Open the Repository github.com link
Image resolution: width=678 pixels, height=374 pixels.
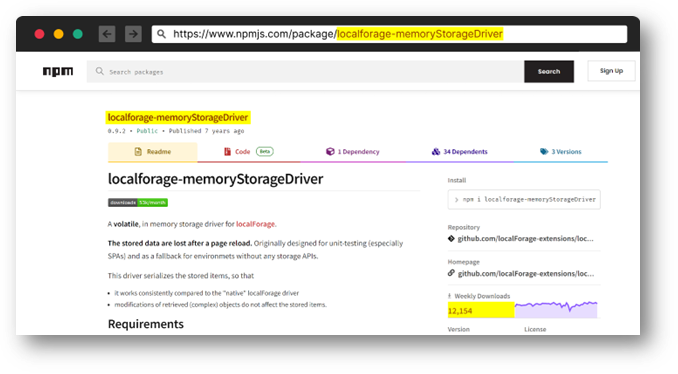pyautogui.click(x=525, y=238)
